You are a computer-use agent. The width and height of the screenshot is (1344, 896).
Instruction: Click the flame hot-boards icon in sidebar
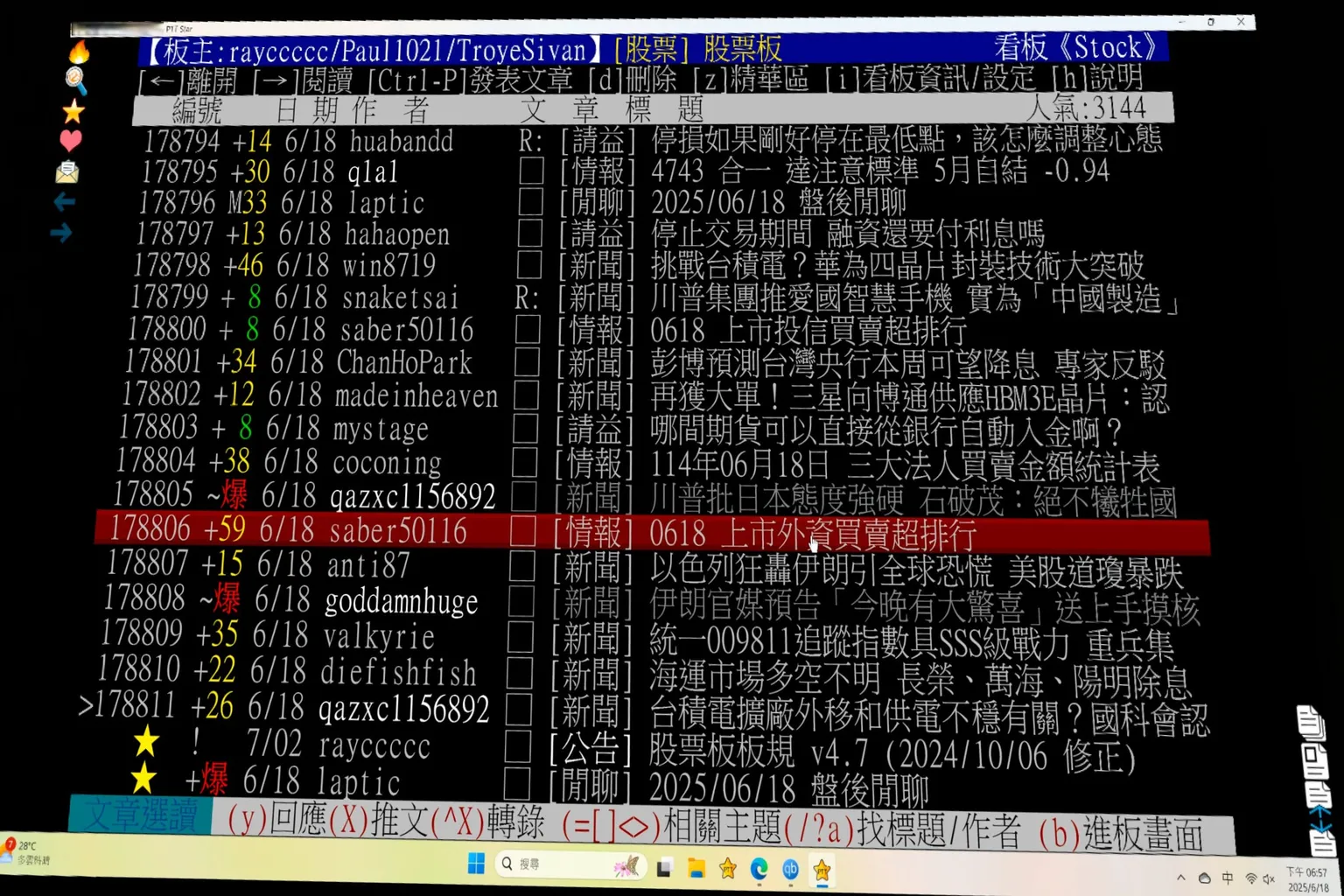[x=79, y=51]
